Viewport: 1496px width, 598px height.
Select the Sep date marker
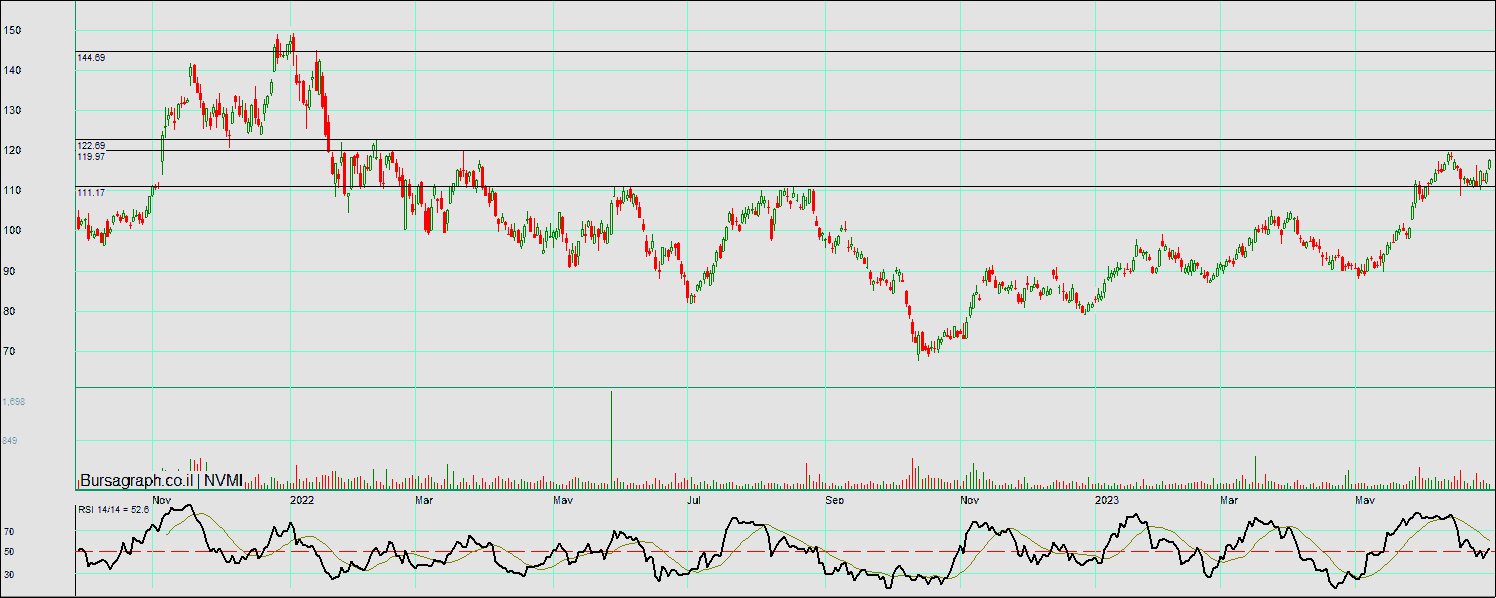[834, 499]
